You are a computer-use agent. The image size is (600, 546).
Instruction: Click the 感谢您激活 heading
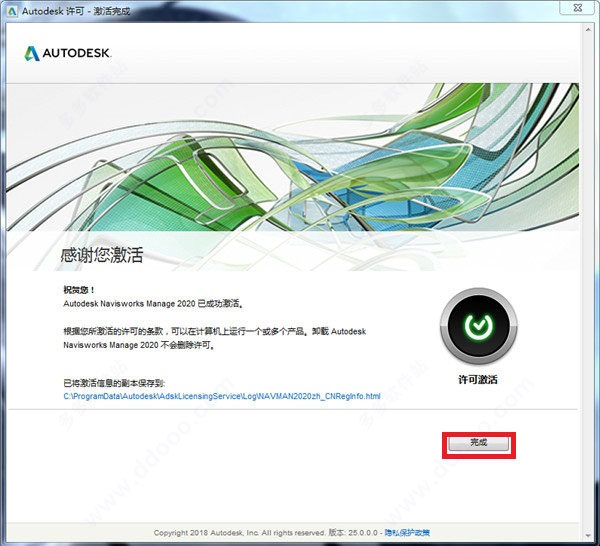pos(101,255)
